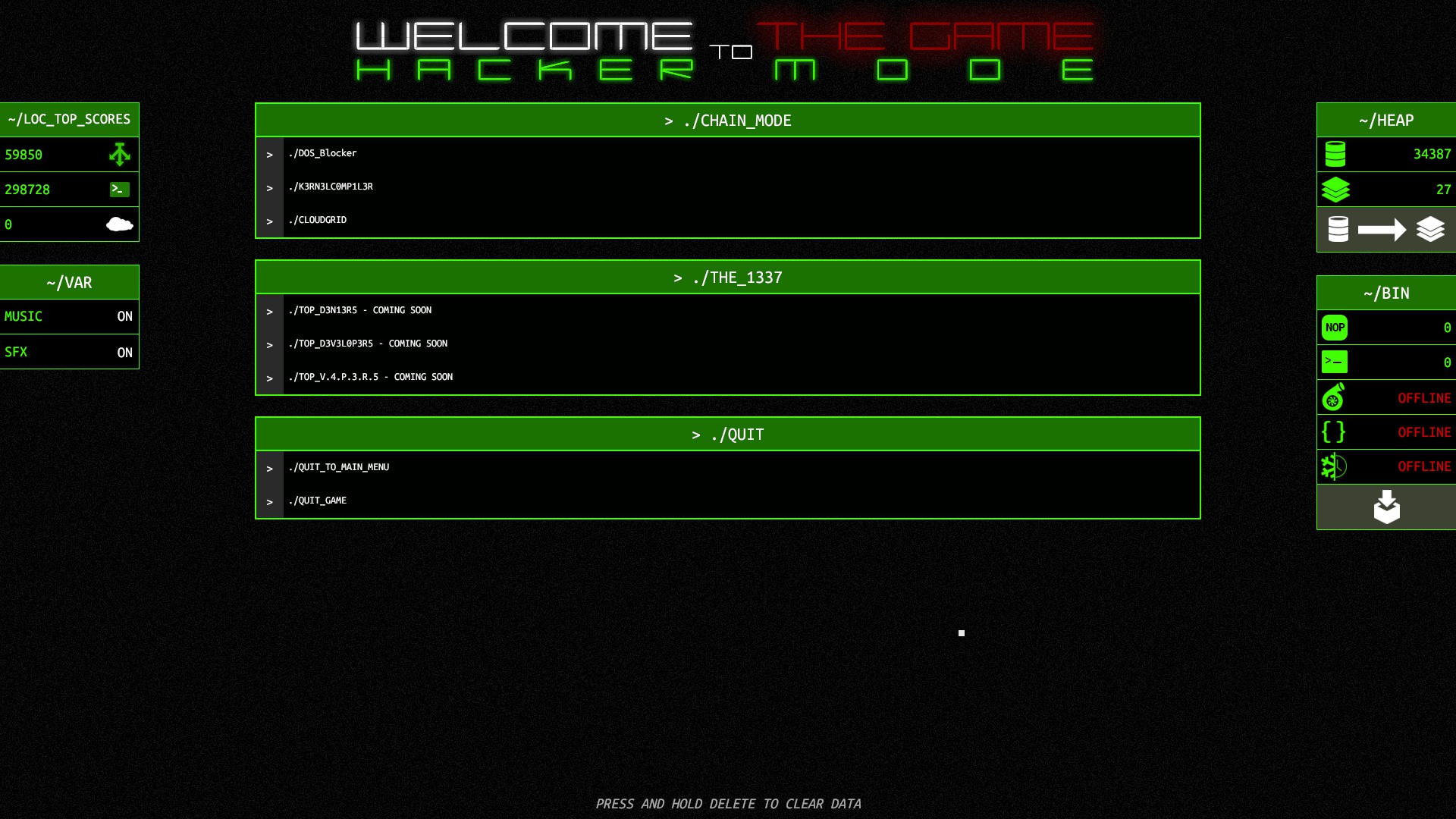Click the database coin icon in HEAP
The image size is (1456, 819).
click(x=1335, y=154)
